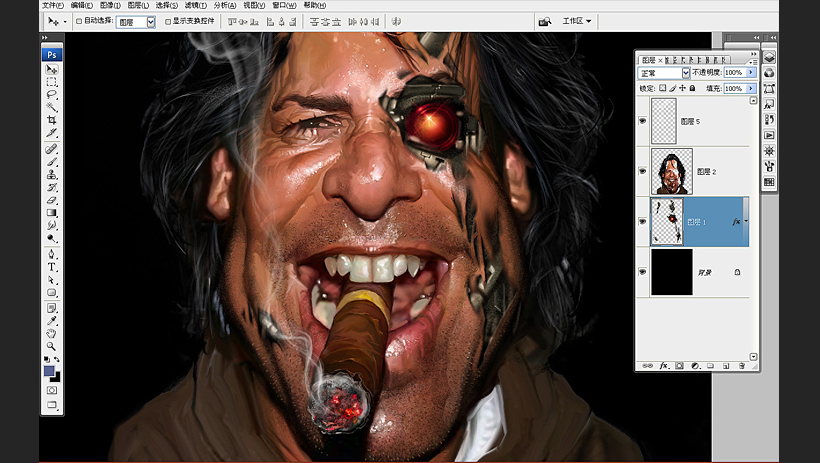Open 图像(I) menu

110,5
